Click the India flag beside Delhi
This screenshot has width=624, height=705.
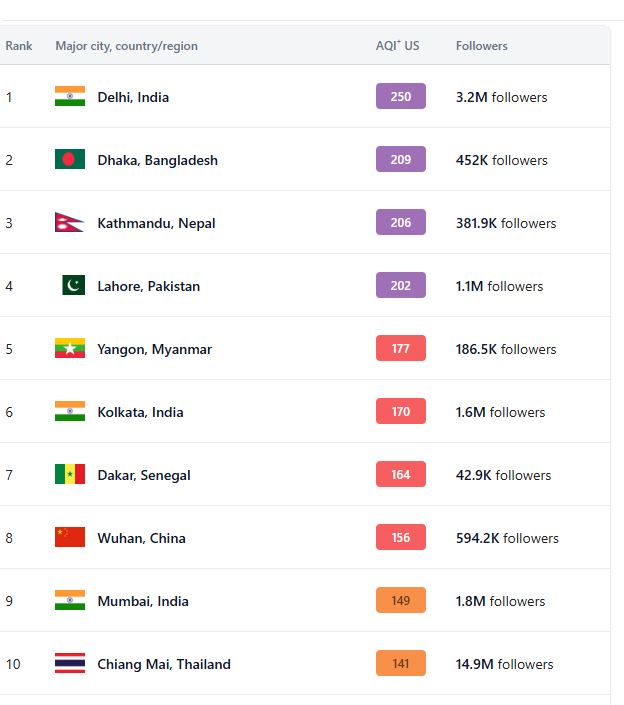pos(70,97)
